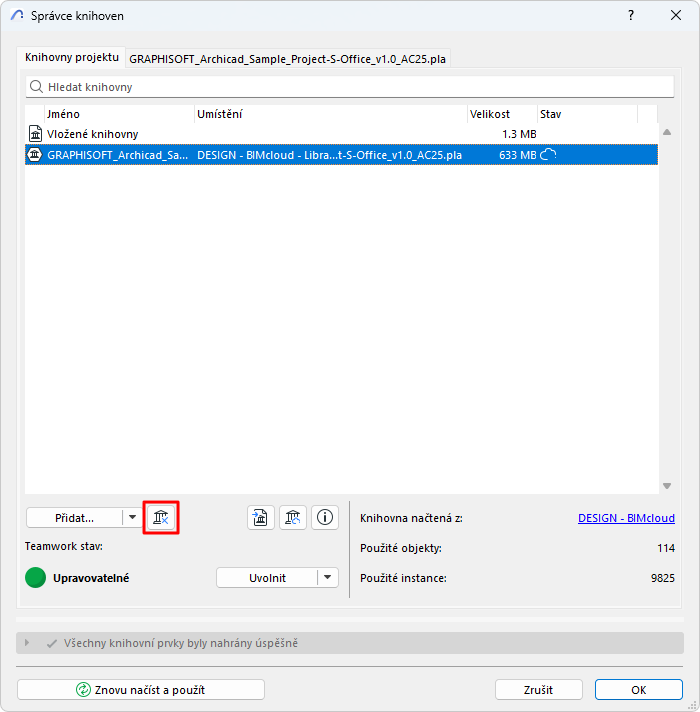Click the list scroll down arrow
This screenshot has height=712, width=700.
coord(667,486)
